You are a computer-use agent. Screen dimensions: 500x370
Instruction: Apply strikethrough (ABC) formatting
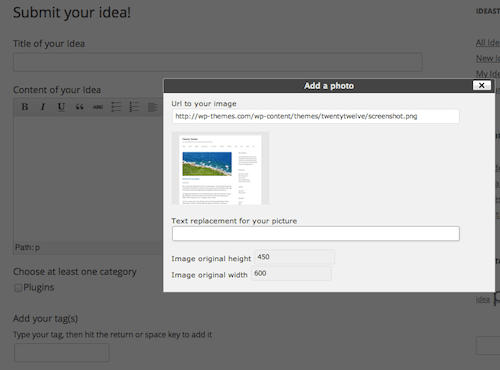point(98,107)
